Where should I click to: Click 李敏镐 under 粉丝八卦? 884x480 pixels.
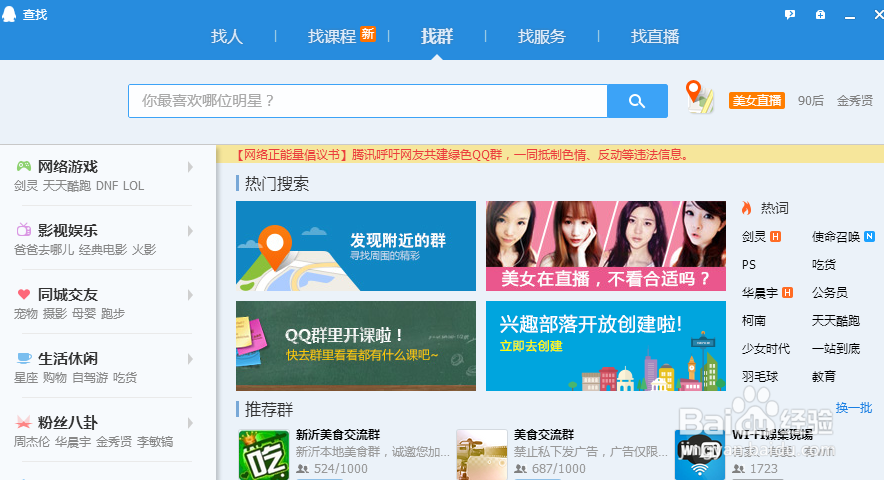[x=155, y=442]
